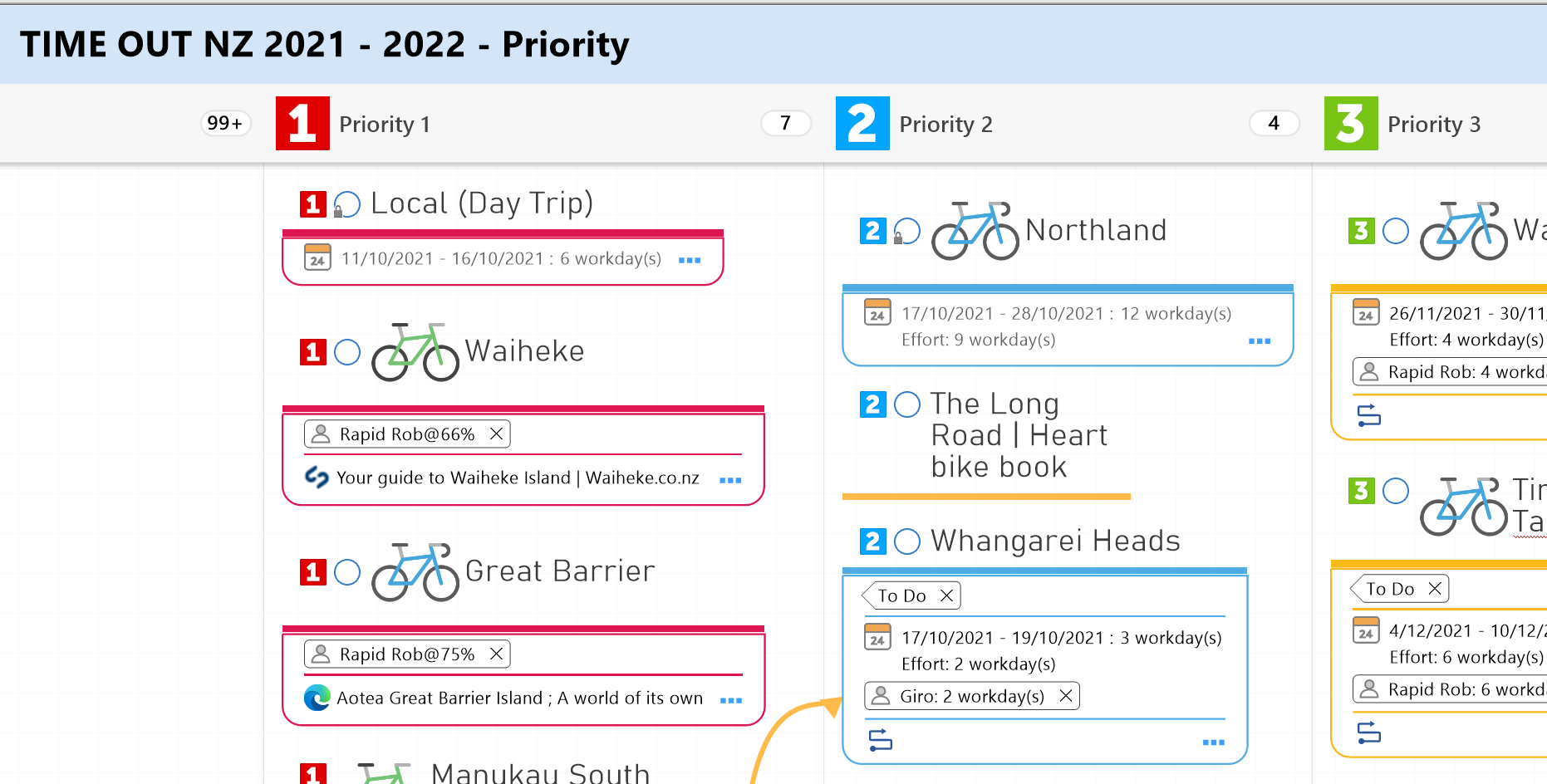Click the relationship icon in Whangarei Heads card
The height and width of the screenshot is (784, 1547).
[880, 739]
